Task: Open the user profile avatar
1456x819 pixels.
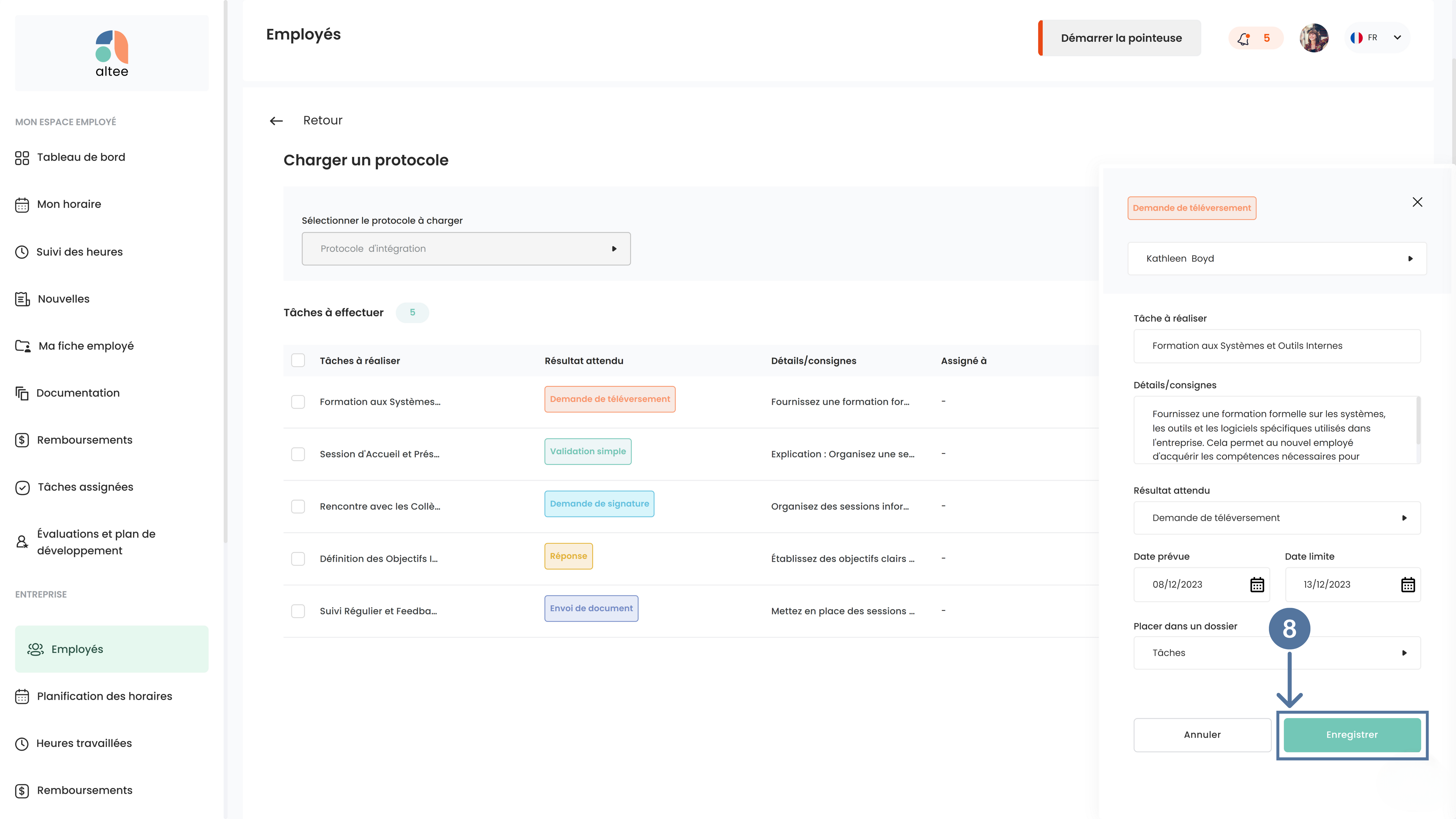Action: tap(1314, 38)
